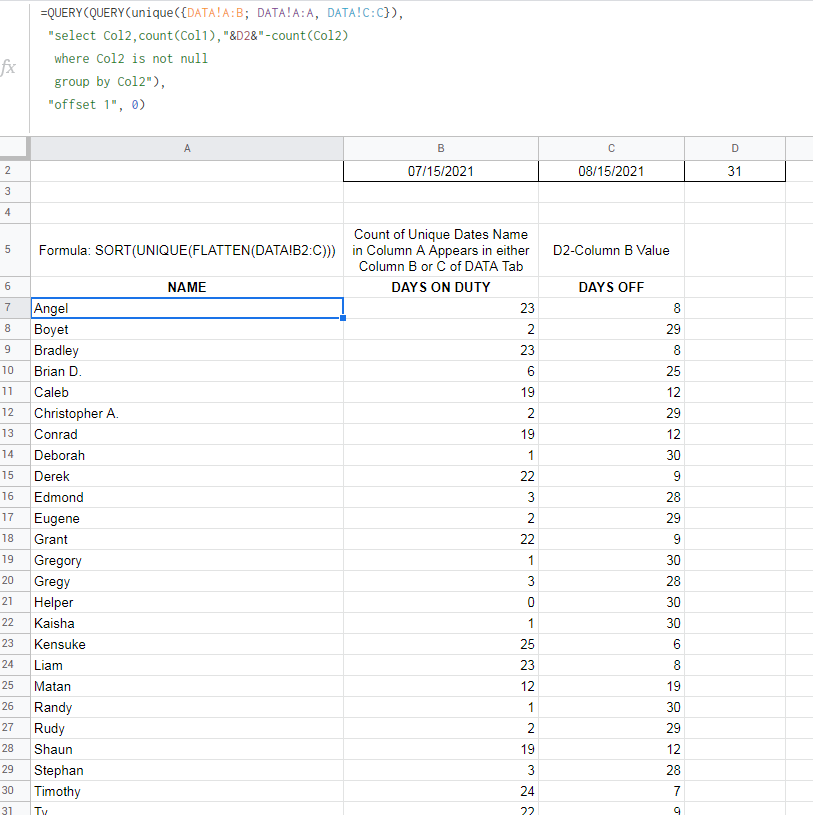
Task: Click the 07/15/2021 date cell
Action: (x=441, y=171)
